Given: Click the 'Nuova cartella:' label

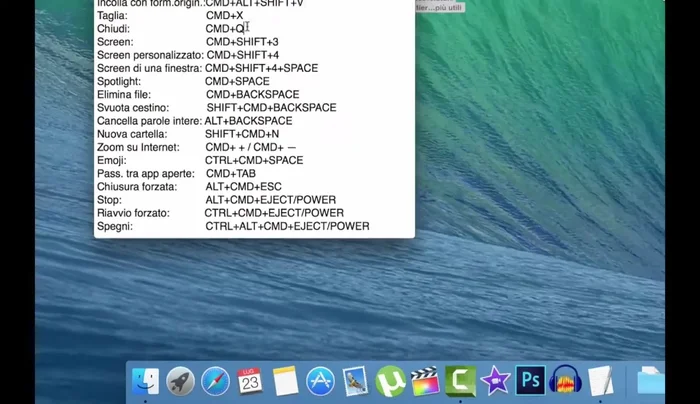Looking at the screenshot, I should 132,134.
